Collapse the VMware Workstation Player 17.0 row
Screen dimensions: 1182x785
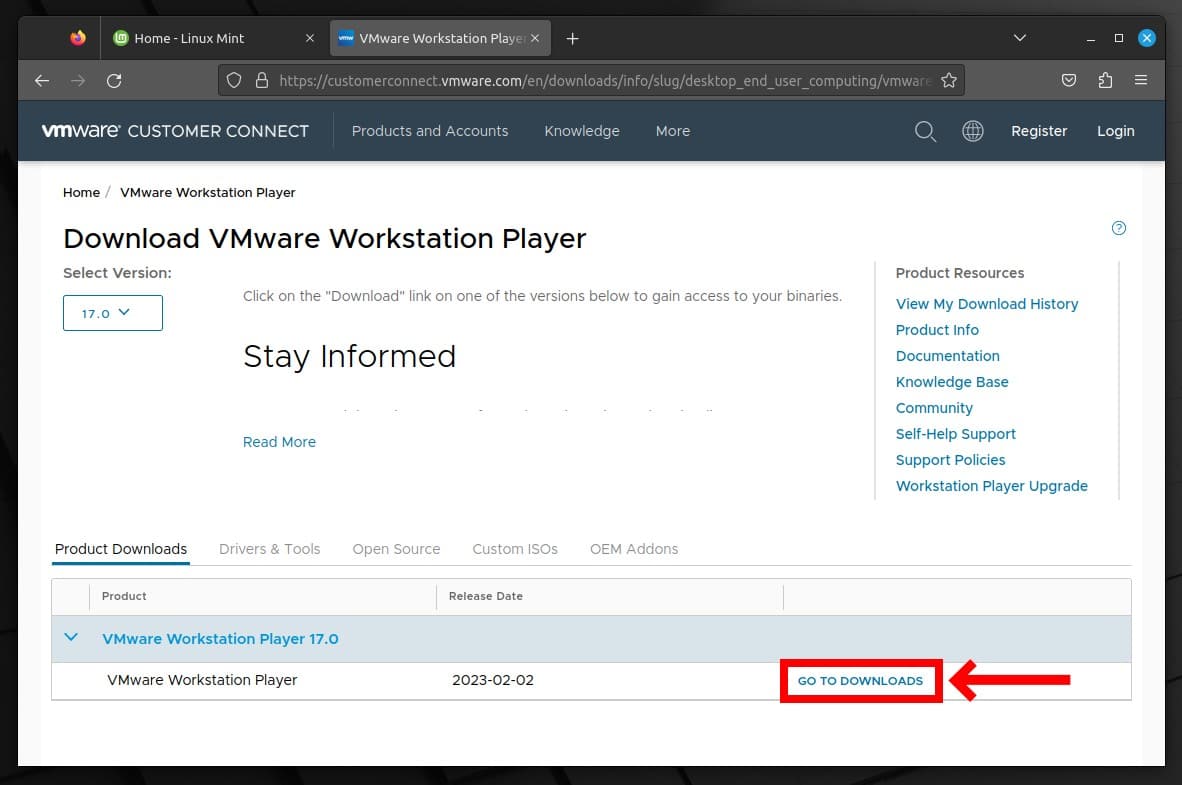(x=70, y=637)
